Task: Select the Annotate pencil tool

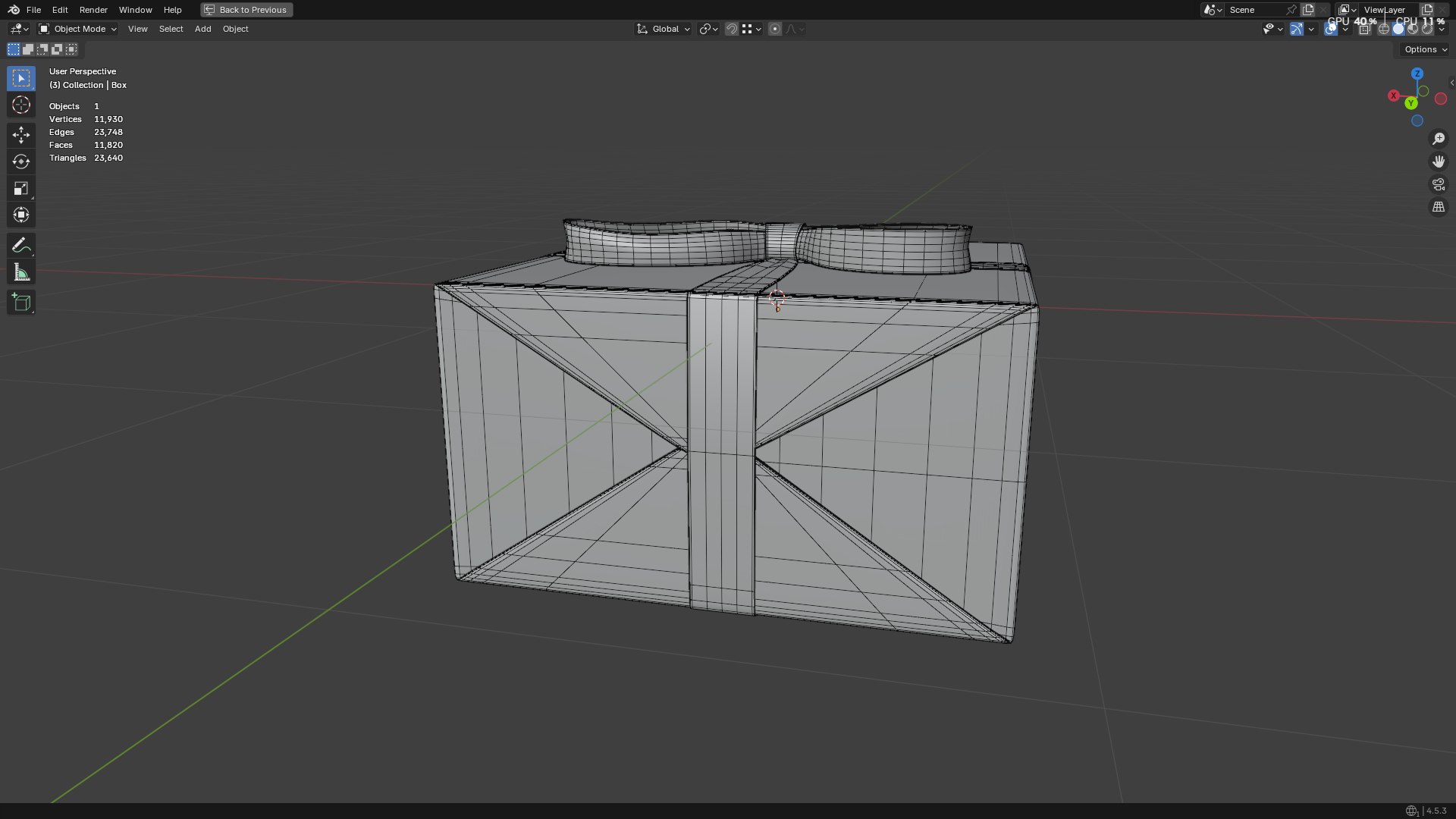Action: (x=21, y=246)
